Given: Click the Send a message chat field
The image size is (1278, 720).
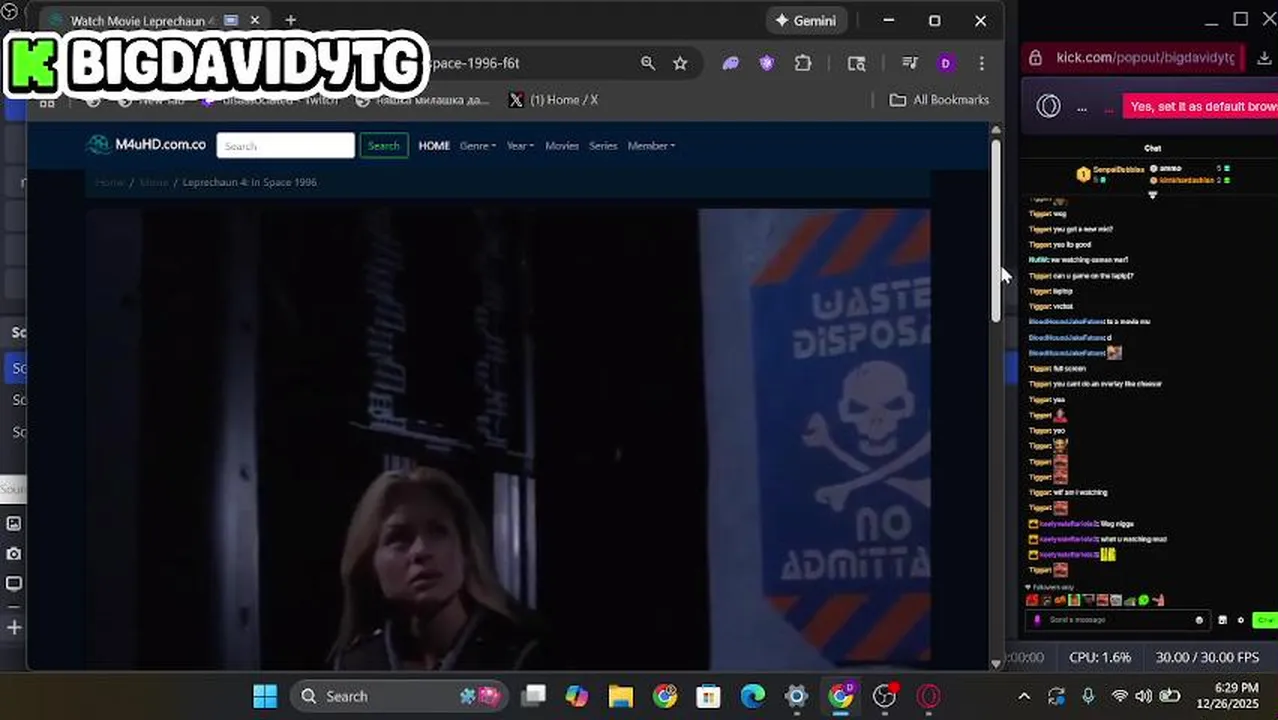Looking at the screenshot, I should 1118,620.
